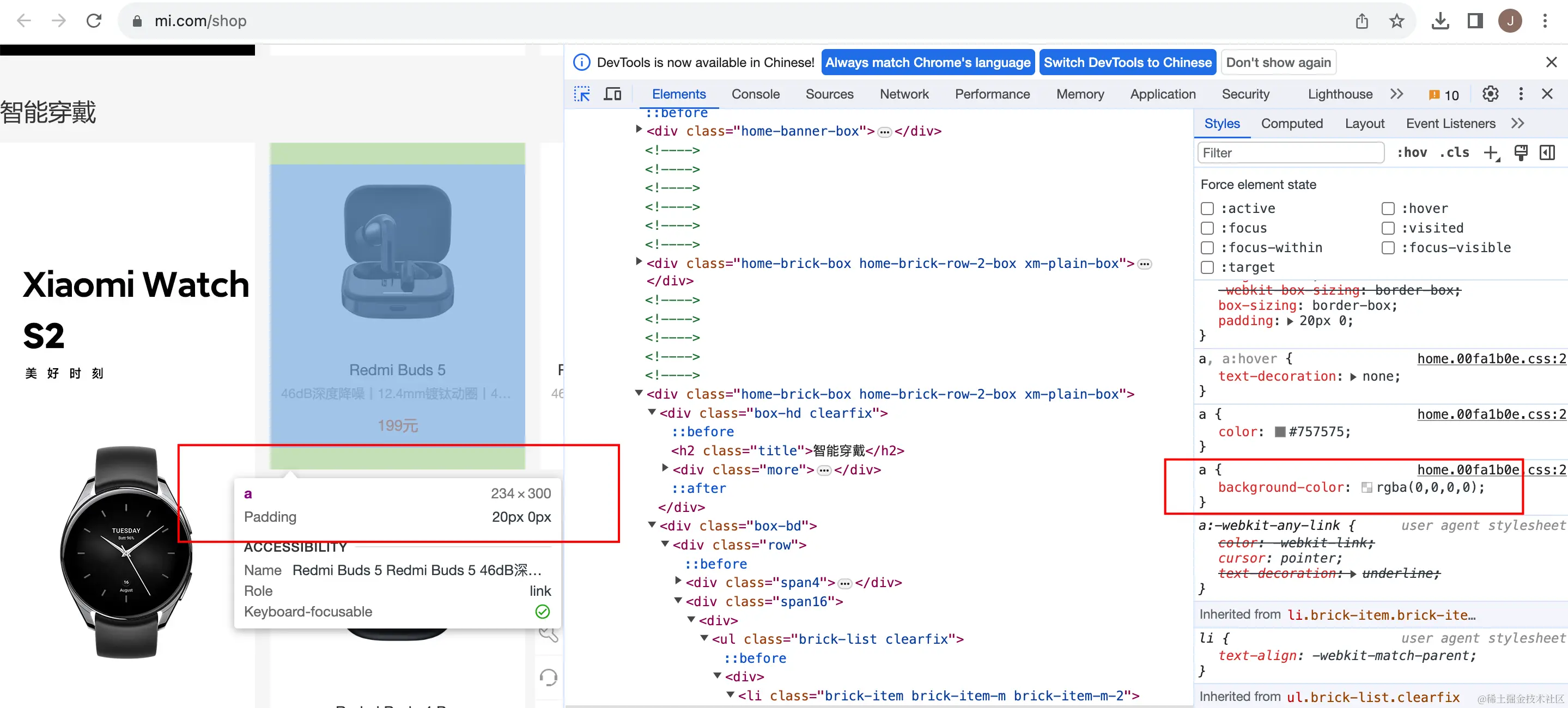
Task: Expand first collapsed home-brick-box div node
Action: coord(639,261)
